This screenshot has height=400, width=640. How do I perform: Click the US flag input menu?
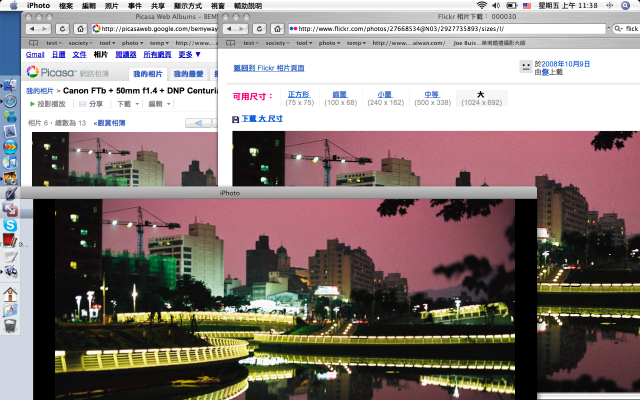(x=527, y=6)
